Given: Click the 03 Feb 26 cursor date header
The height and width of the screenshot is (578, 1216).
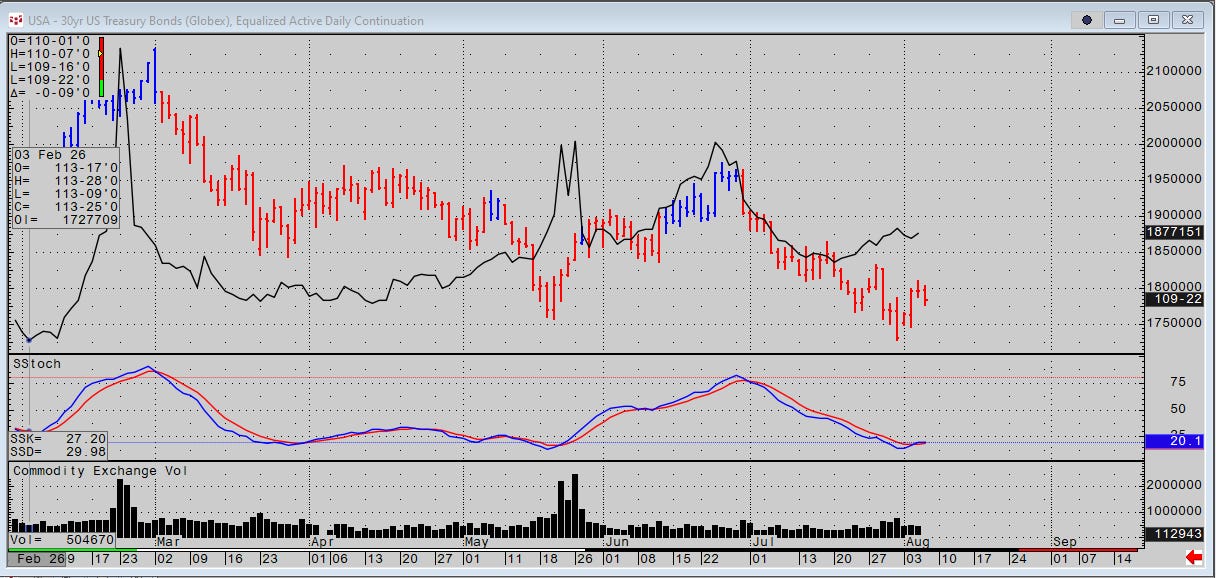Looking at the screenshot, I should pyautogui.click(x=50, y=155).
